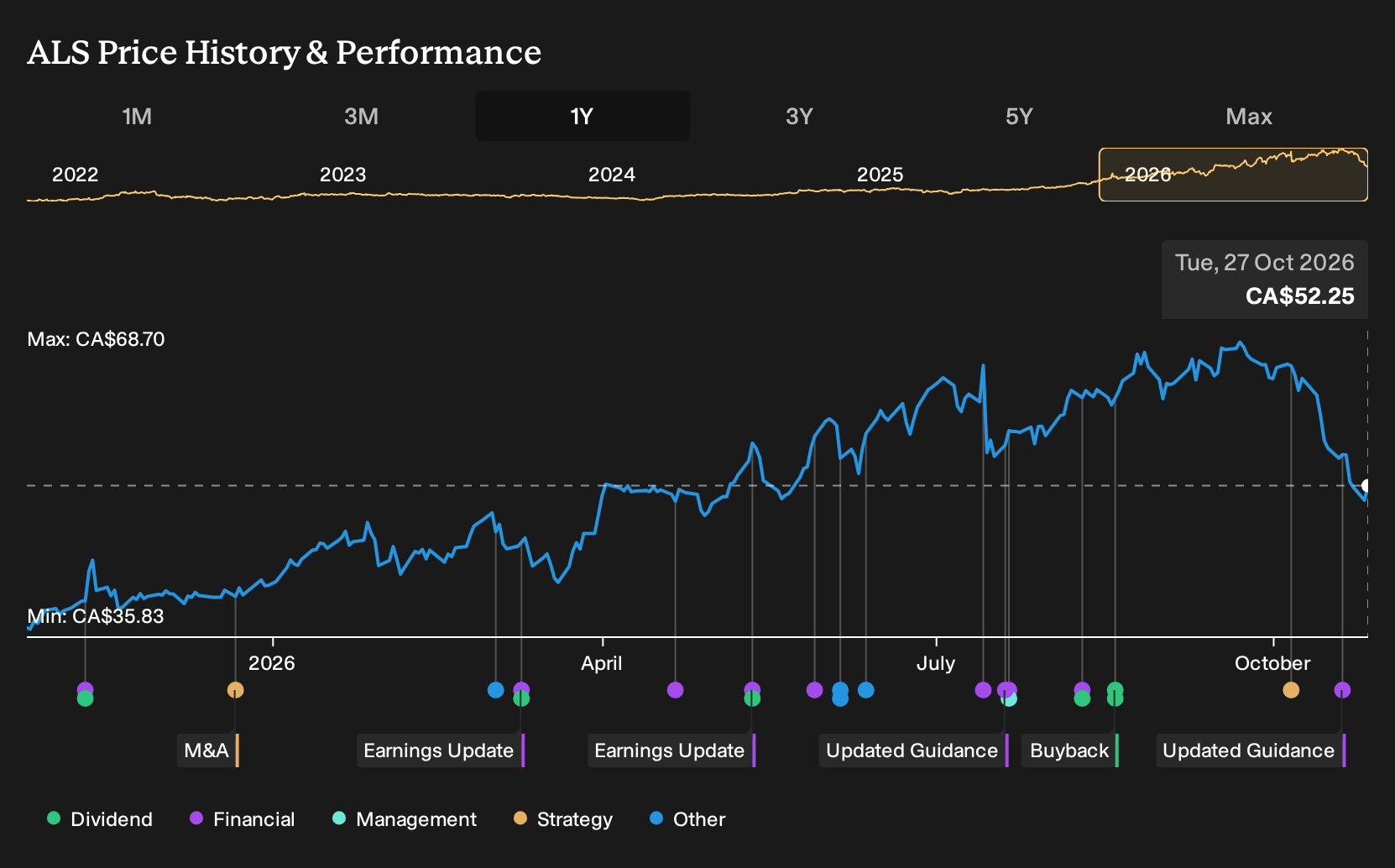Viewport: 1395px width, 868px height.
Task: Click the purple Financial marker at chart's far left
Action: (85, 689)
